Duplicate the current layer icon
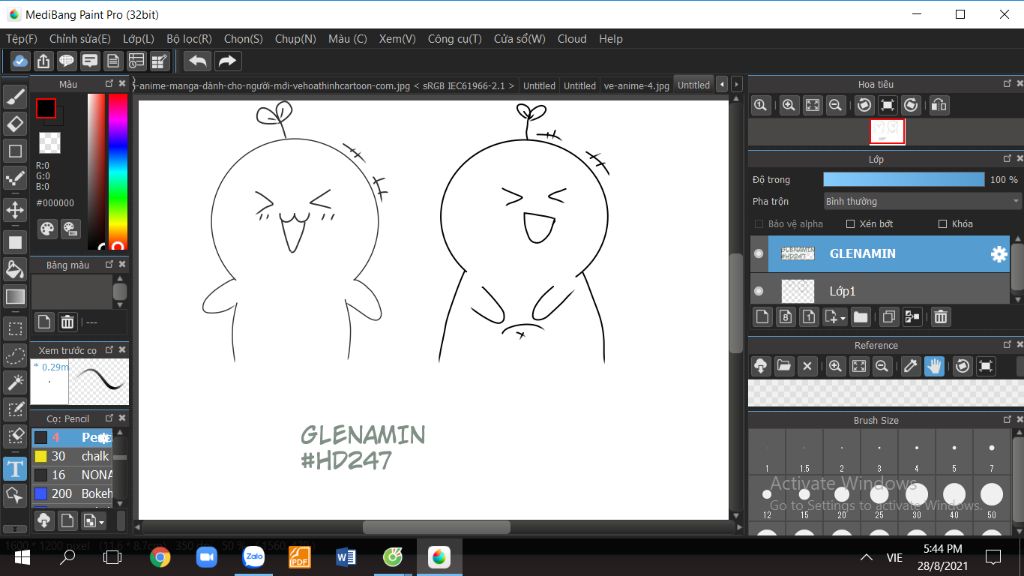The width and height of the screenshot is (1024, 576). click(888, 317)
